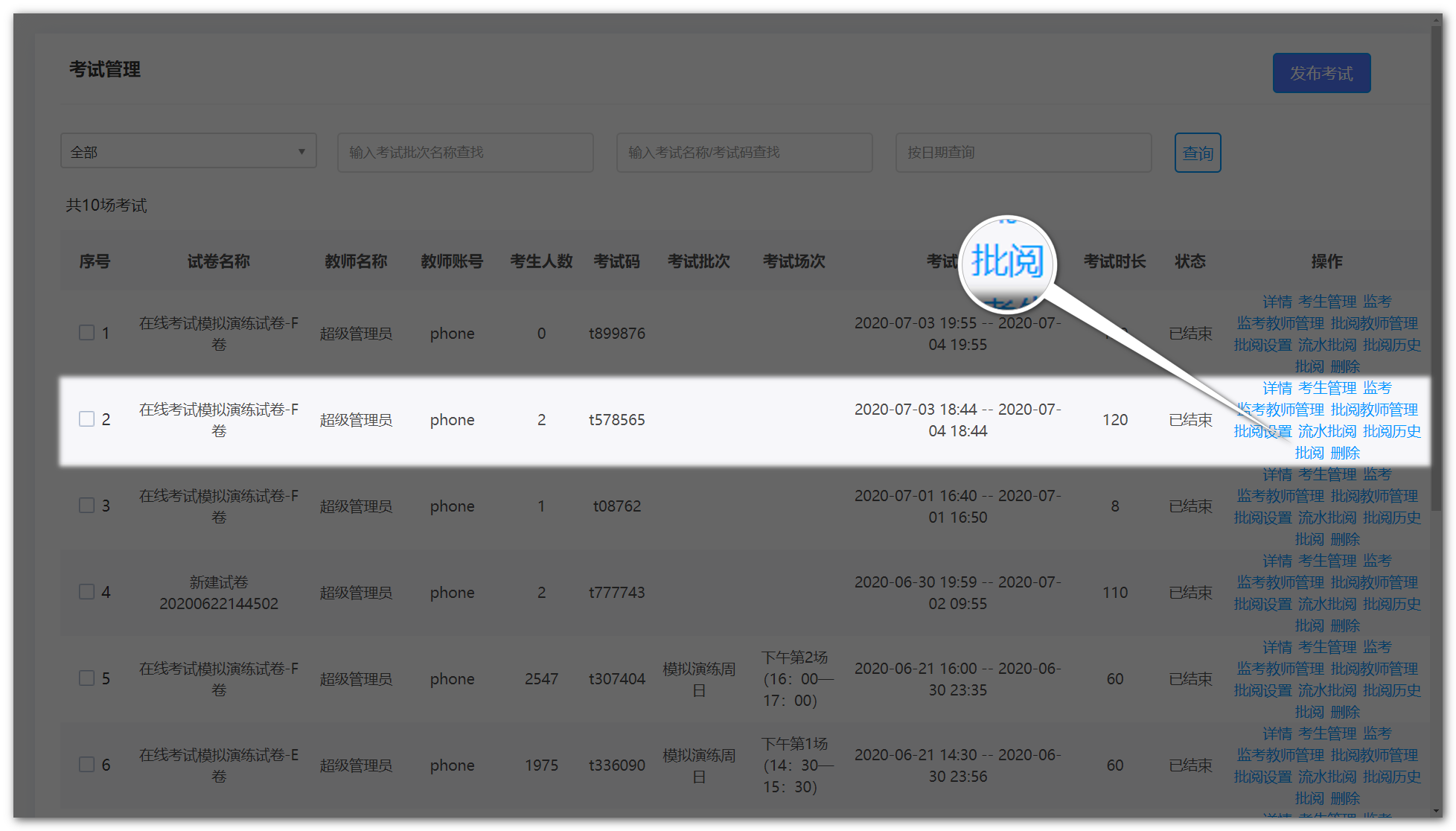The height and width of the screenshot is (831, 1456).
Task: Open 批阅历史 for row 6
Action: click(1391, 777)
